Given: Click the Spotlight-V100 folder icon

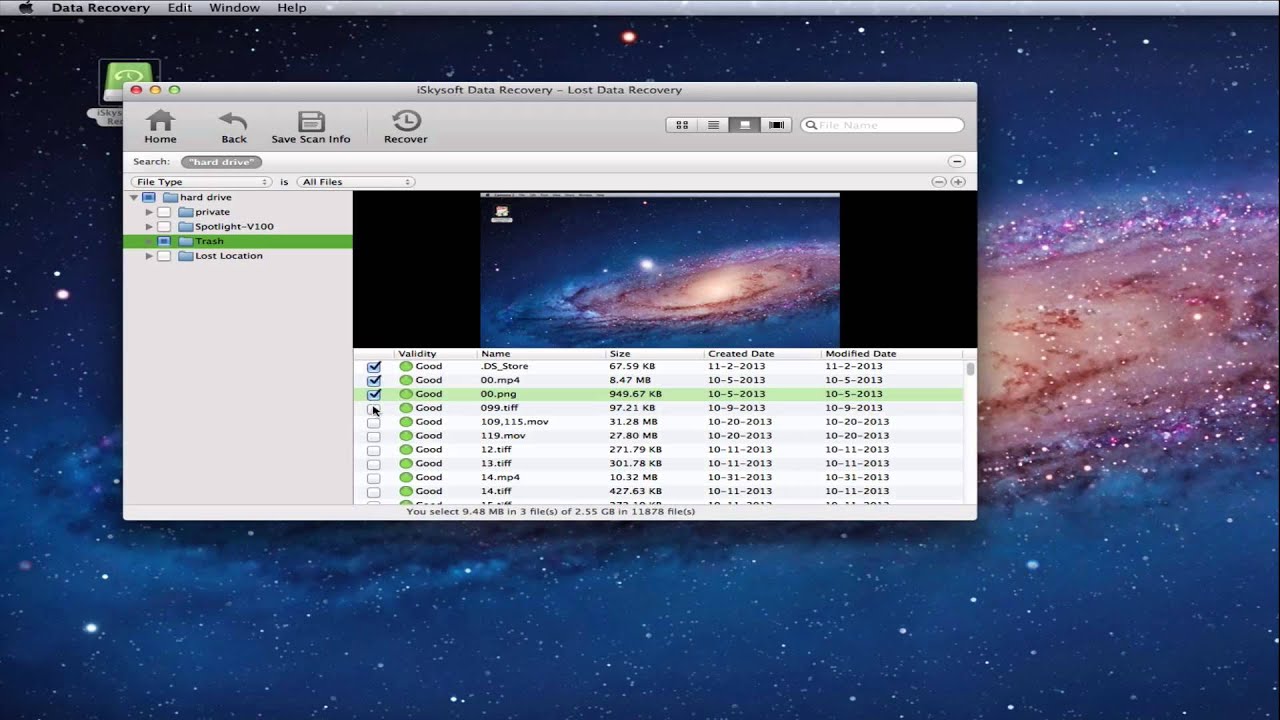Looking at the screenshot, I should [186, 227].
